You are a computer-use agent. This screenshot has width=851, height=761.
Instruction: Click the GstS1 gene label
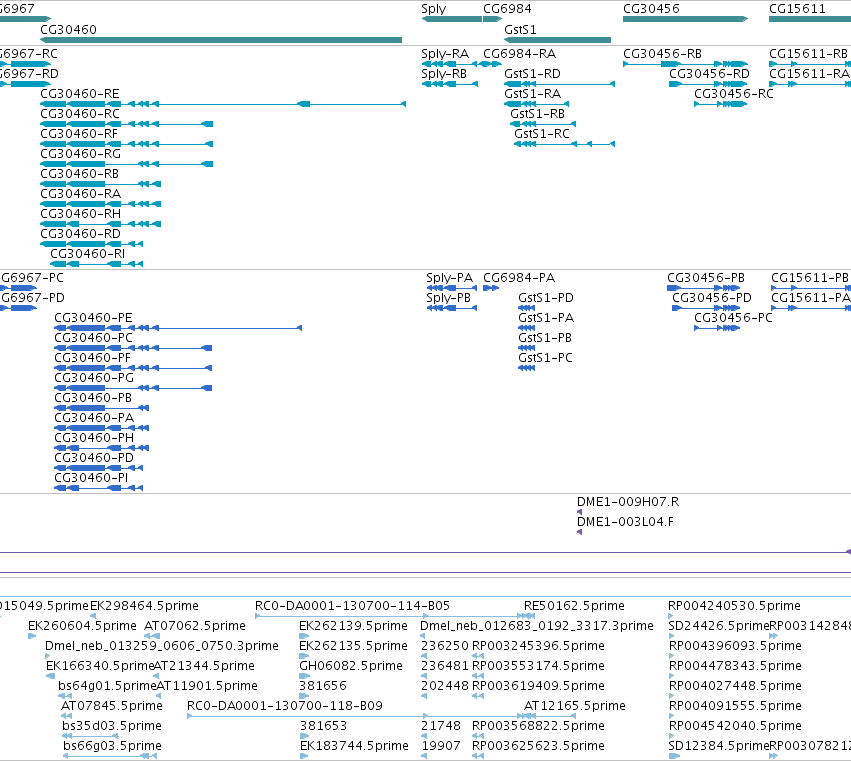[520, 30]
